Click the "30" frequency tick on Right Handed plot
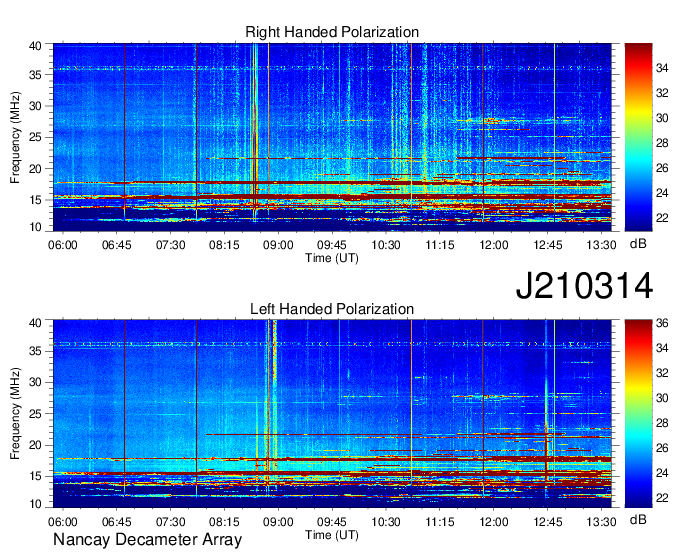Viewport: 680px width, 552px height. click(35, 106)
